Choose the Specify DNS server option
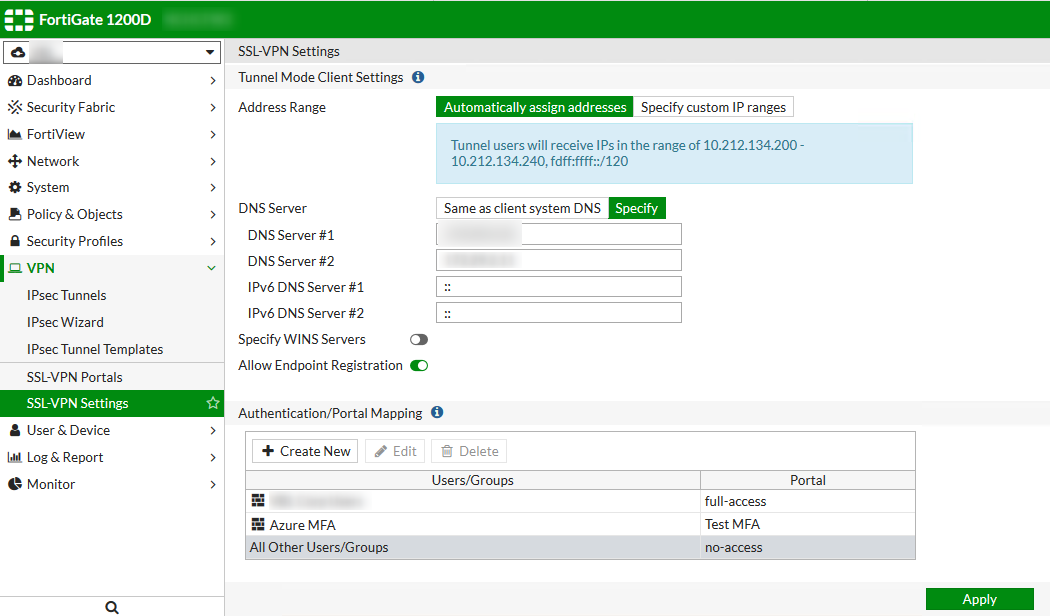Viewport: 1050px width, 616px height. 637,208
